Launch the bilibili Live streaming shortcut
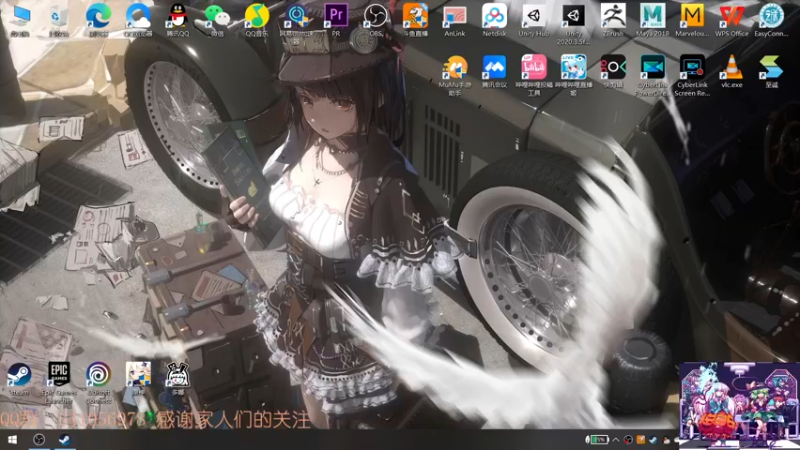 coord(573,75)
